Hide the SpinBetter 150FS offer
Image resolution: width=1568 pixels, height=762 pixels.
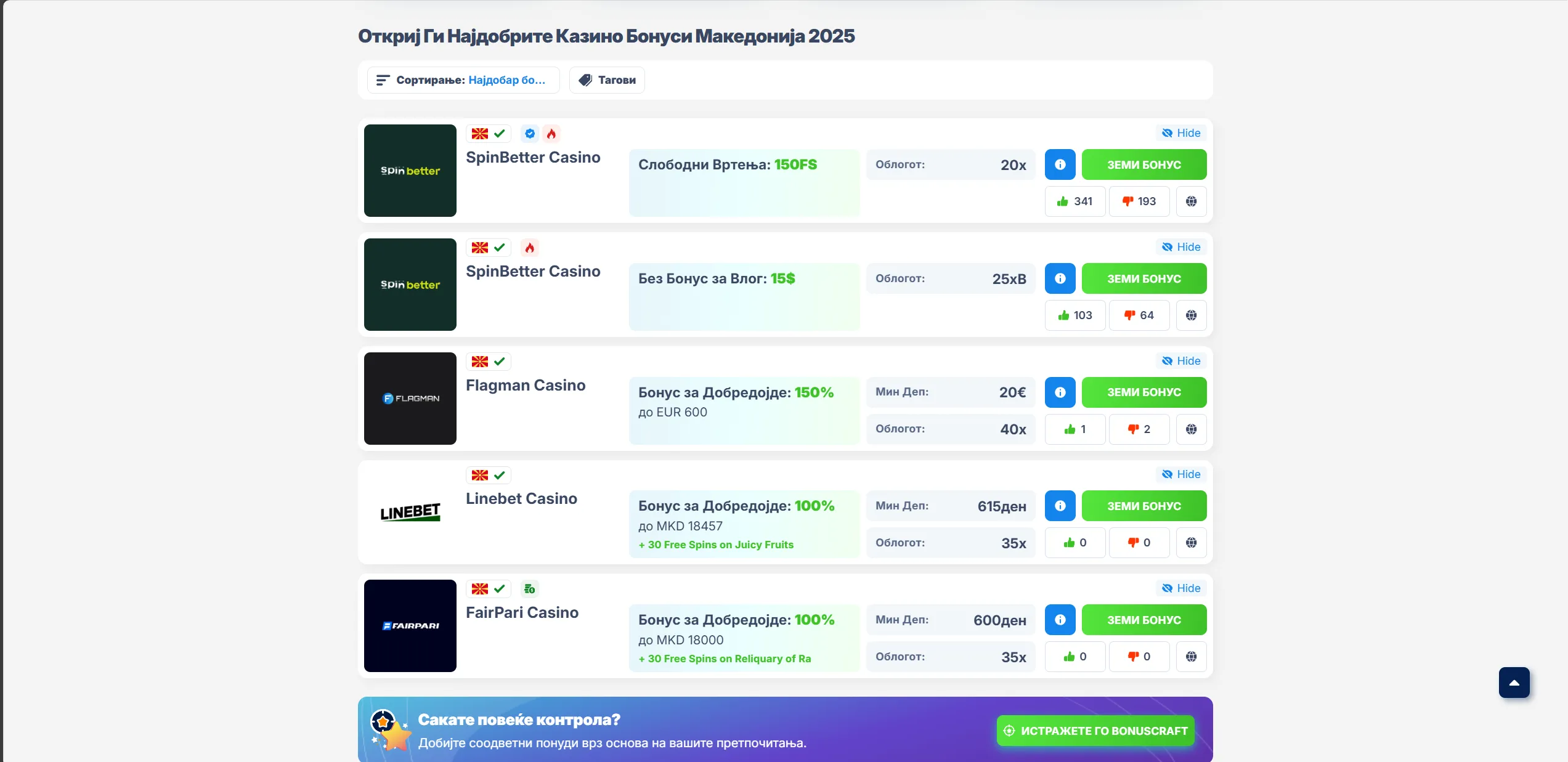pos(1181,133)
